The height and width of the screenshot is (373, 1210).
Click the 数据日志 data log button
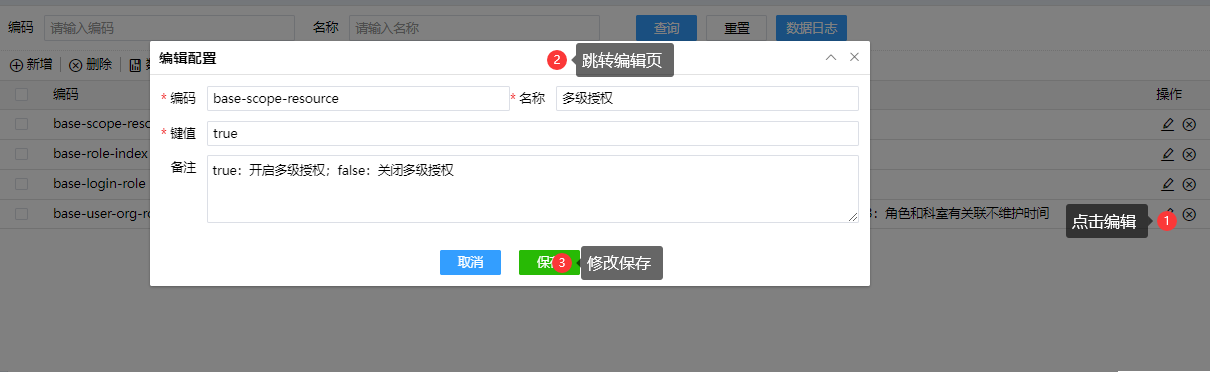(812, 28)
